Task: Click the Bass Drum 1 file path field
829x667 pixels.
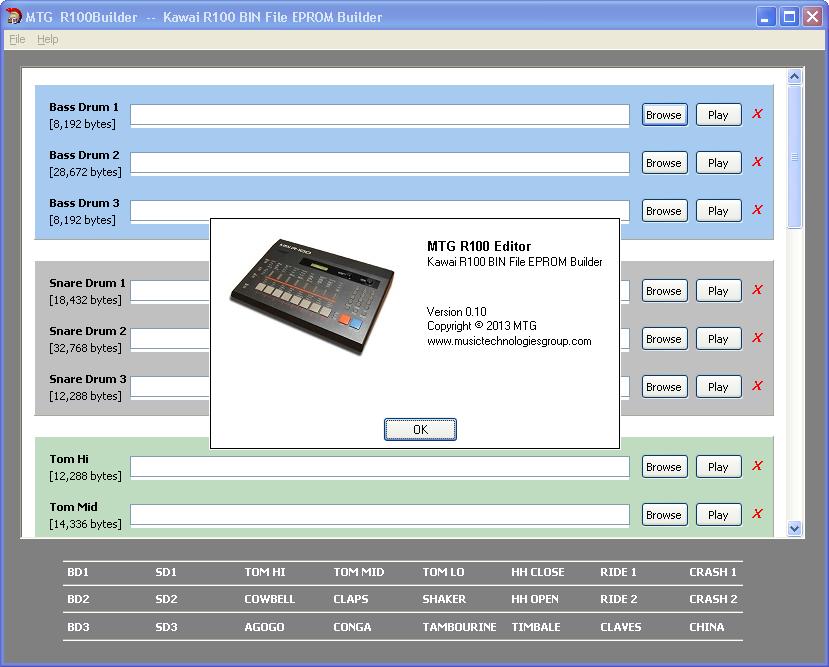Action: (380, 115)
